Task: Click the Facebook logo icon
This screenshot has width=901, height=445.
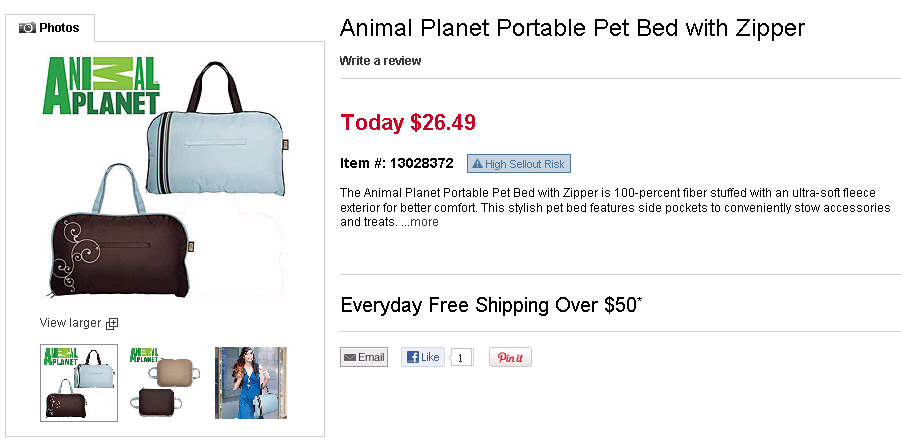Action: 410,357
